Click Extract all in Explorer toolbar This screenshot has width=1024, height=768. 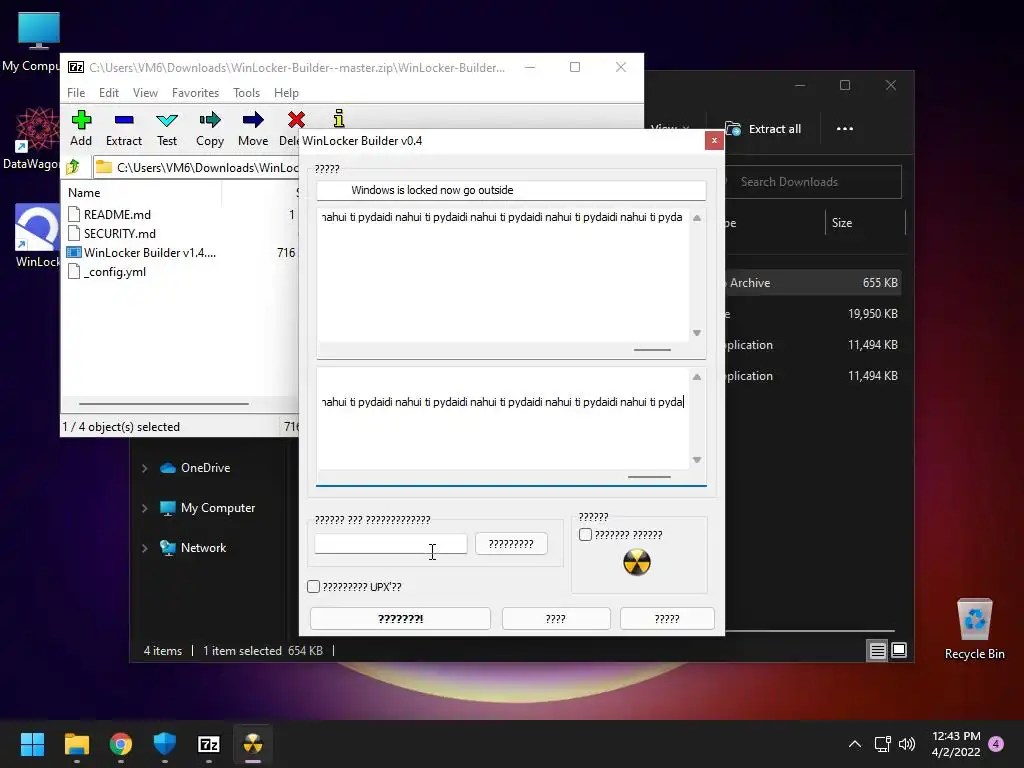tap(763, 129)
